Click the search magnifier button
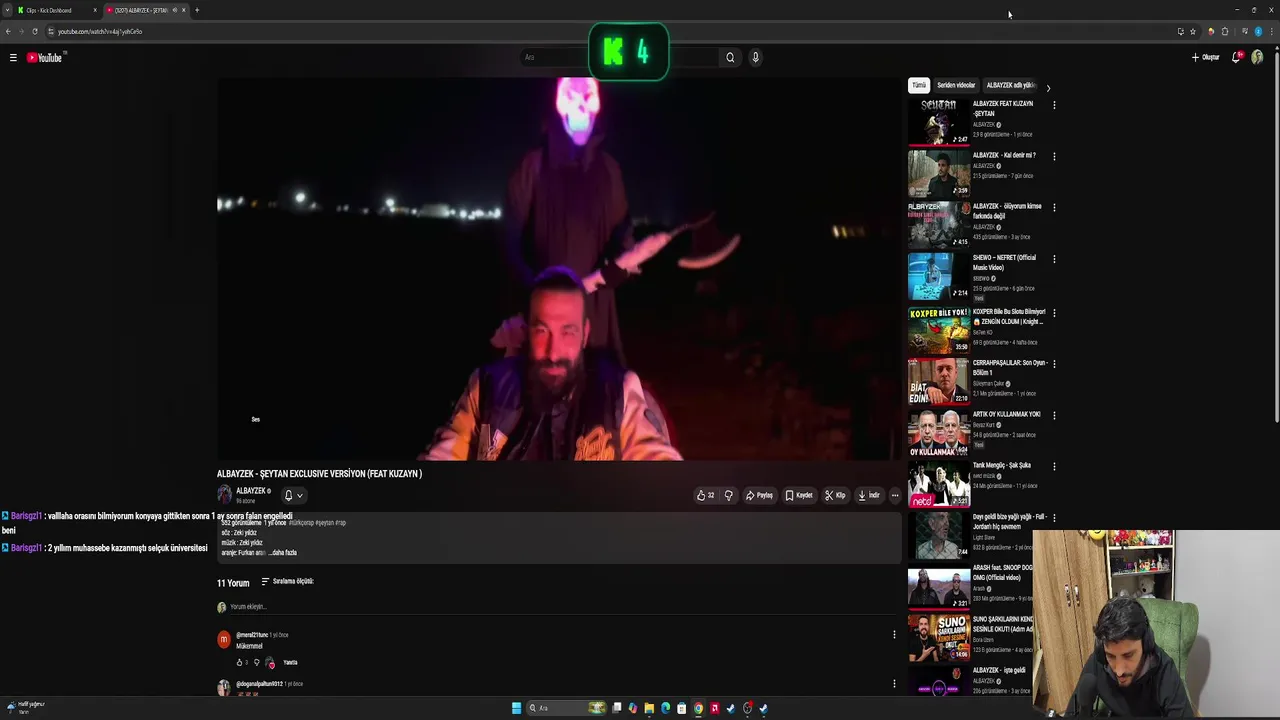 (730, 58)
